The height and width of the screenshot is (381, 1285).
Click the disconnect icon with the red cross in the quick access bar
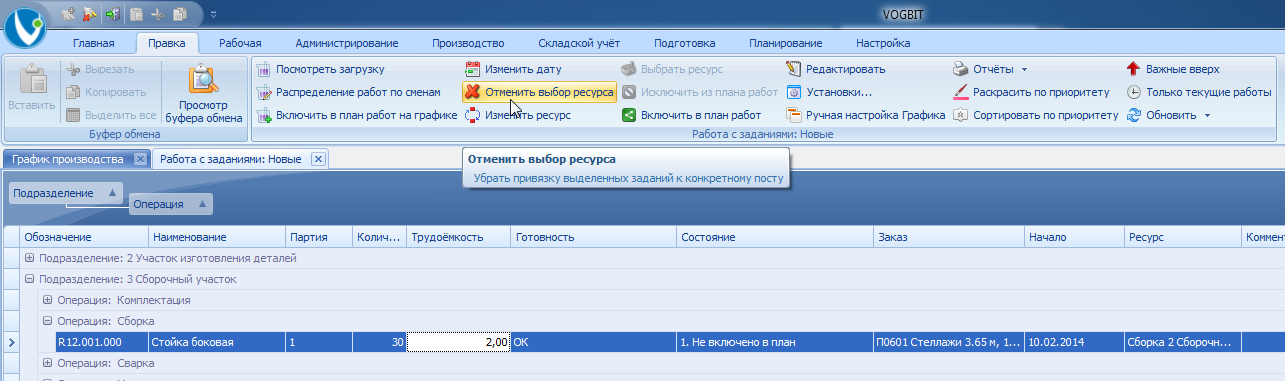click(90, 14)
